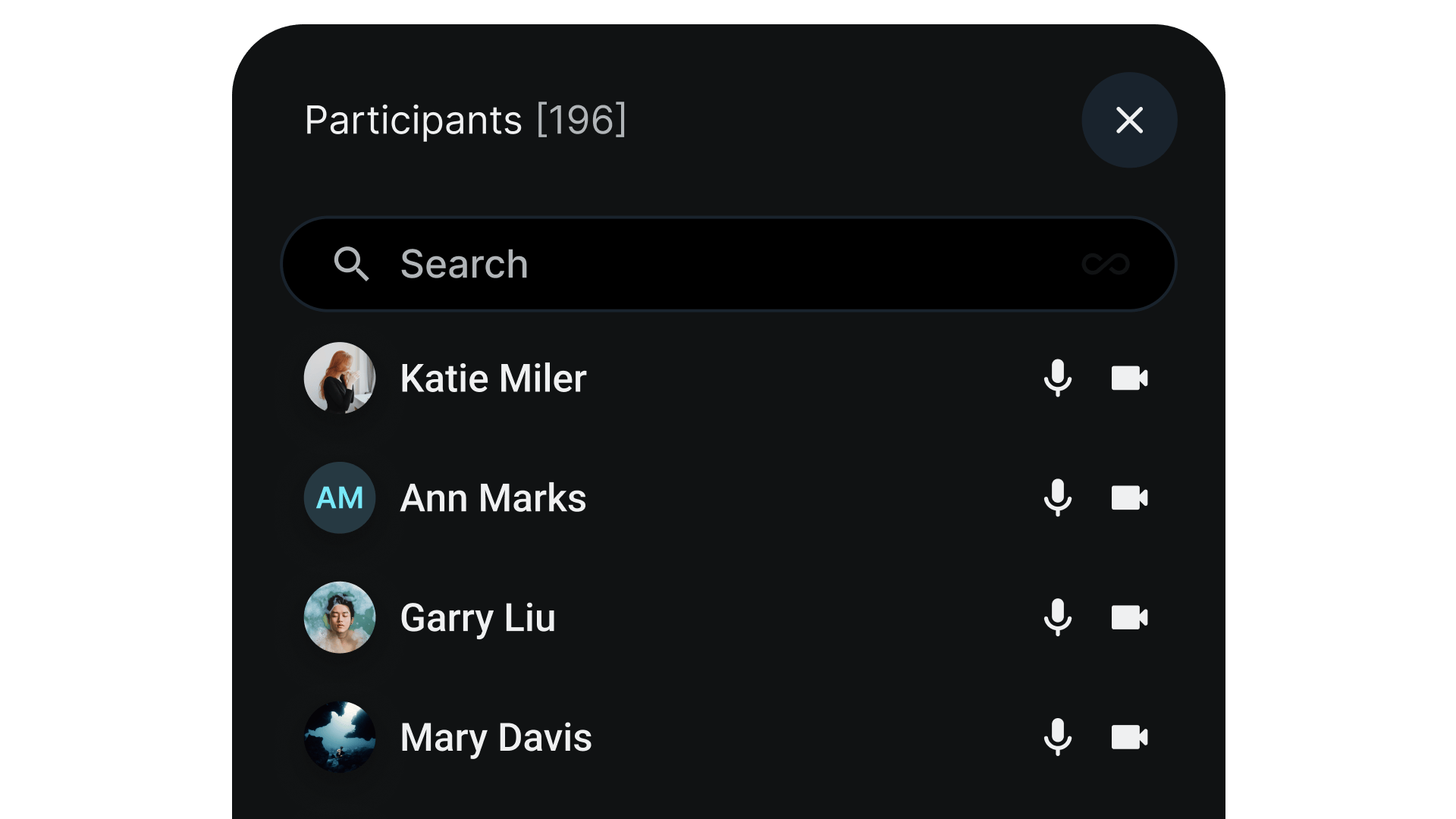Toggle Mary Davis's camera off
This screenshot has width=1456, height=819.
point(1129,737)
